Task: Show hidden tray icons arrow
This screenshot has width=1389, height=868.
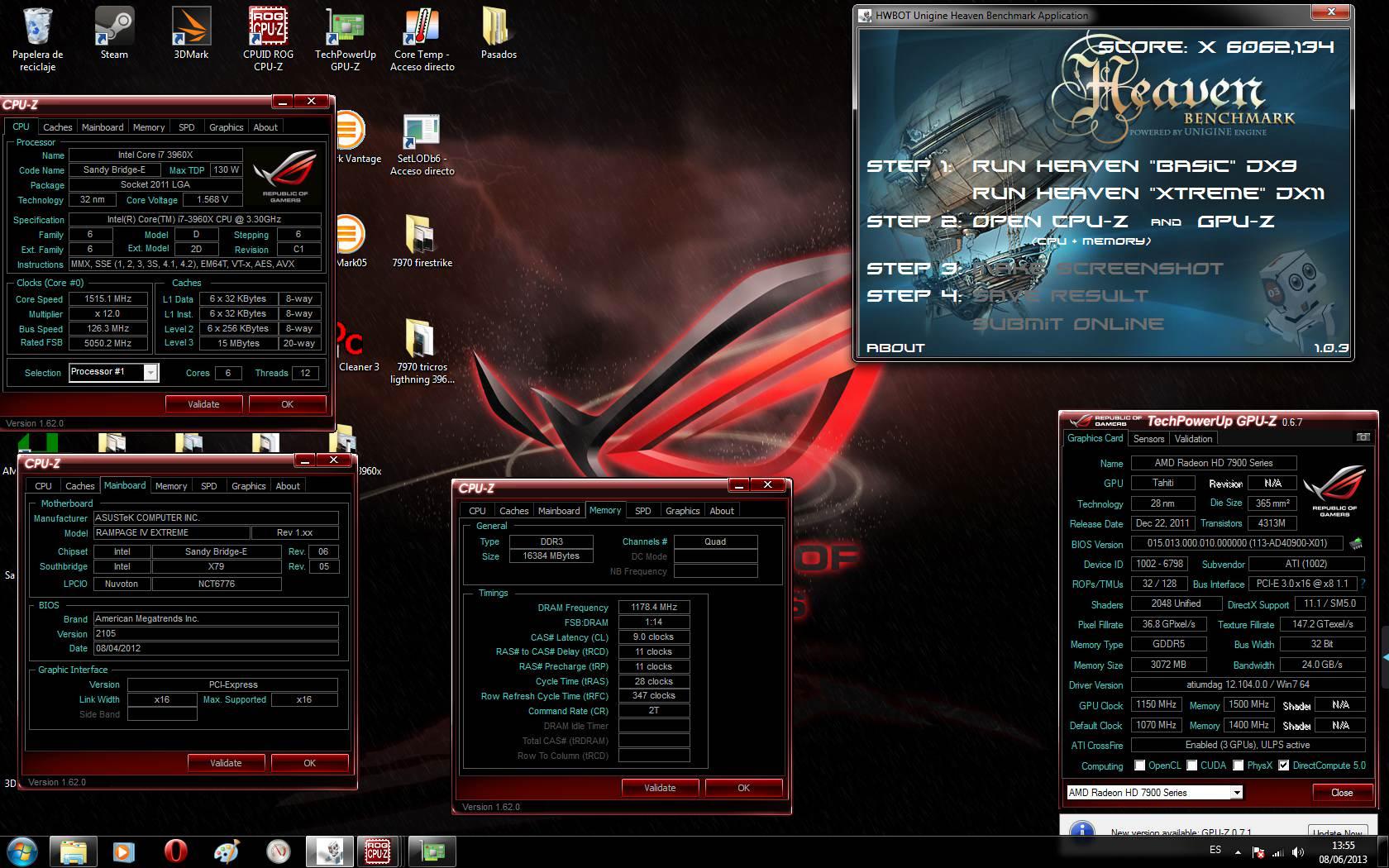Action: tap(1238, 851)
